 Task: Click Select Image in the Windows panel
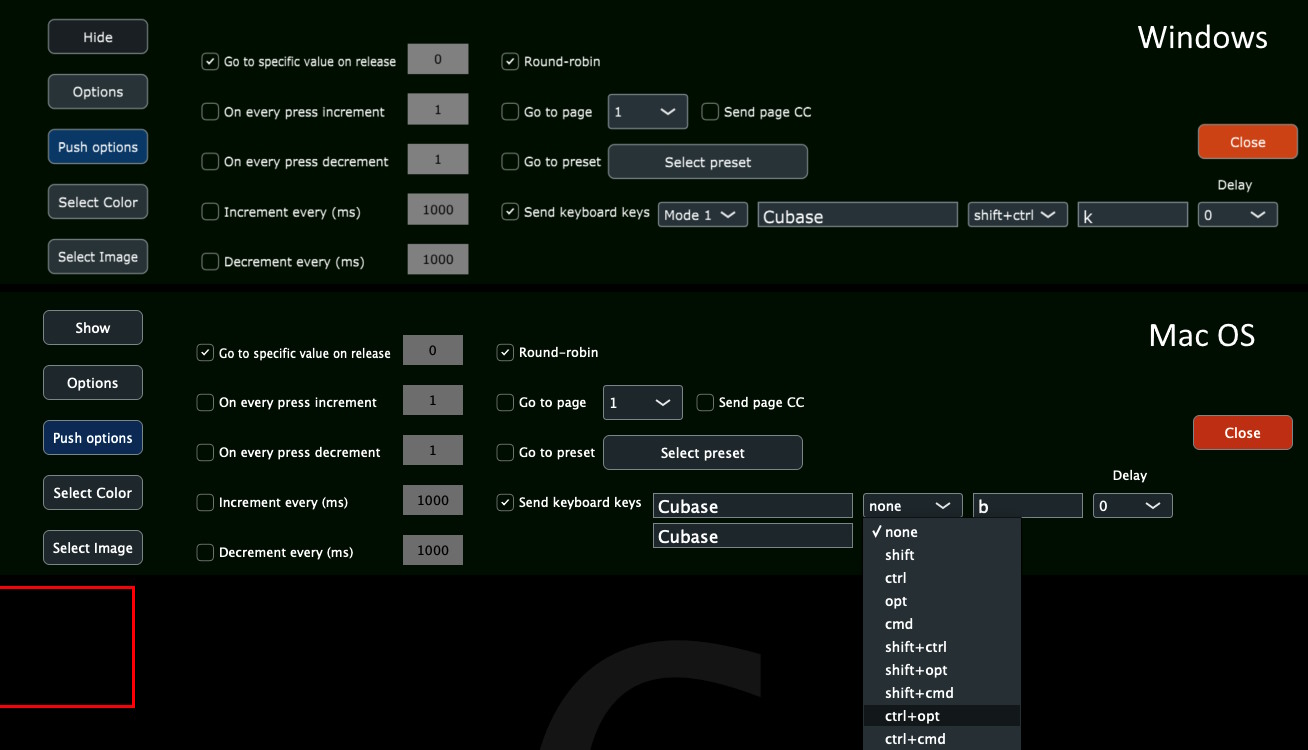pos(98,257)
